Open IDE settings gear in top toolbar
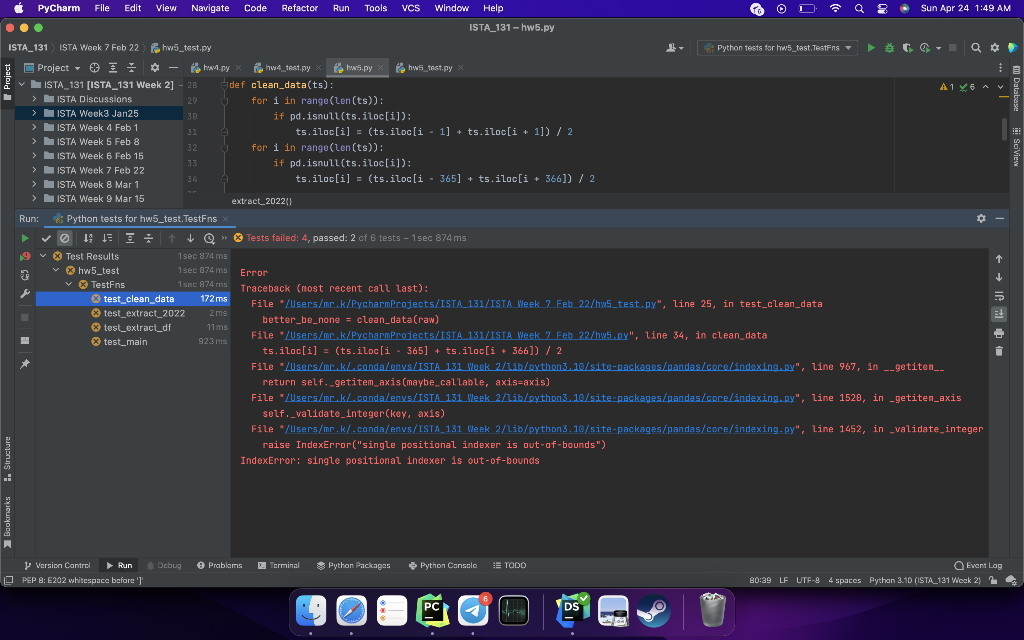The width and height of the screenshot is (1024, 640). click(994, 47)
